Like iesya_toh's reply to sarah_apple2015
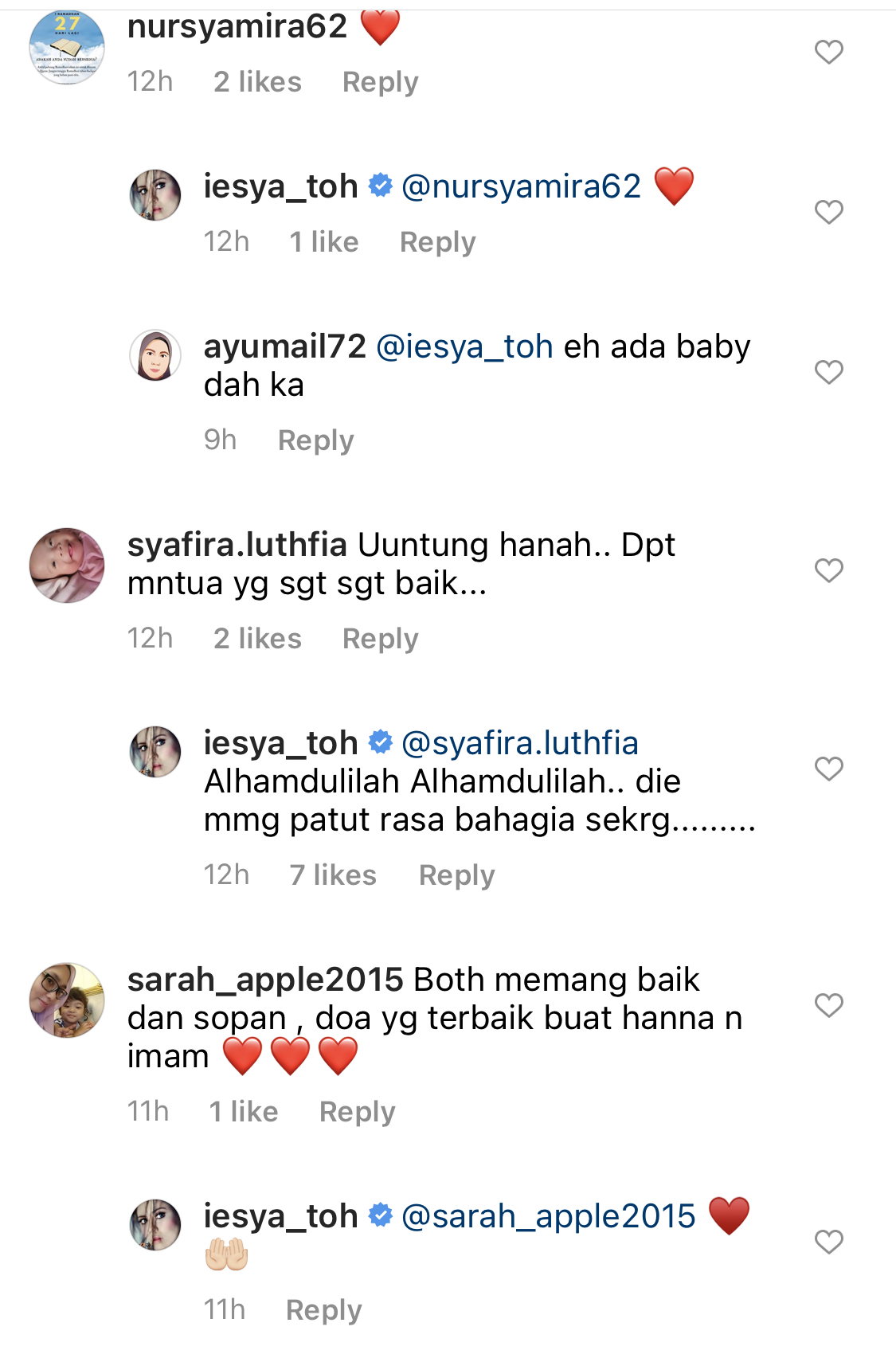 [x=829, y=1242]
